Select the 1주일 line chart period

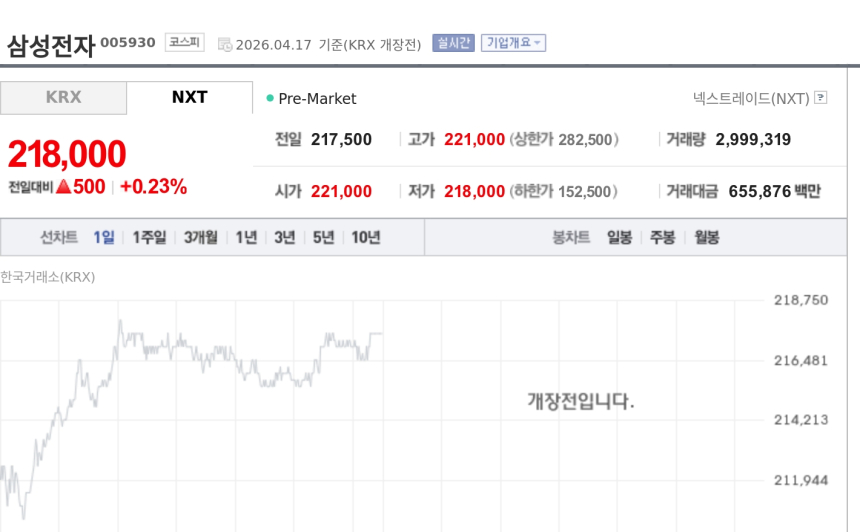[x=149, y=238]
